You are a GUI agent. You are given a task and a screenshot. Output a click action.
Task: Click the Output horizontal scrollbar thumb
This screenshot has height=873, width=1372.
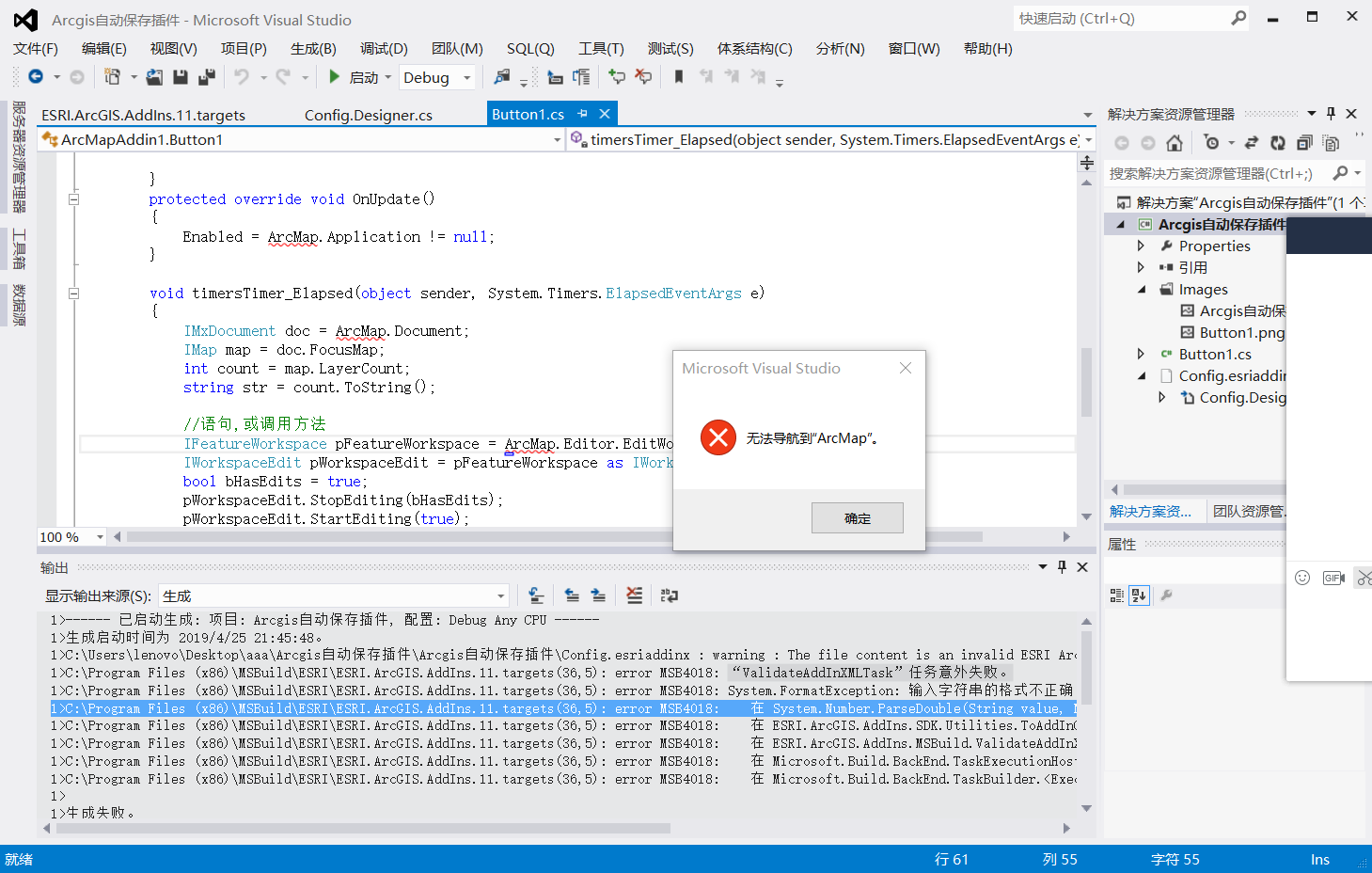[362, 829]
